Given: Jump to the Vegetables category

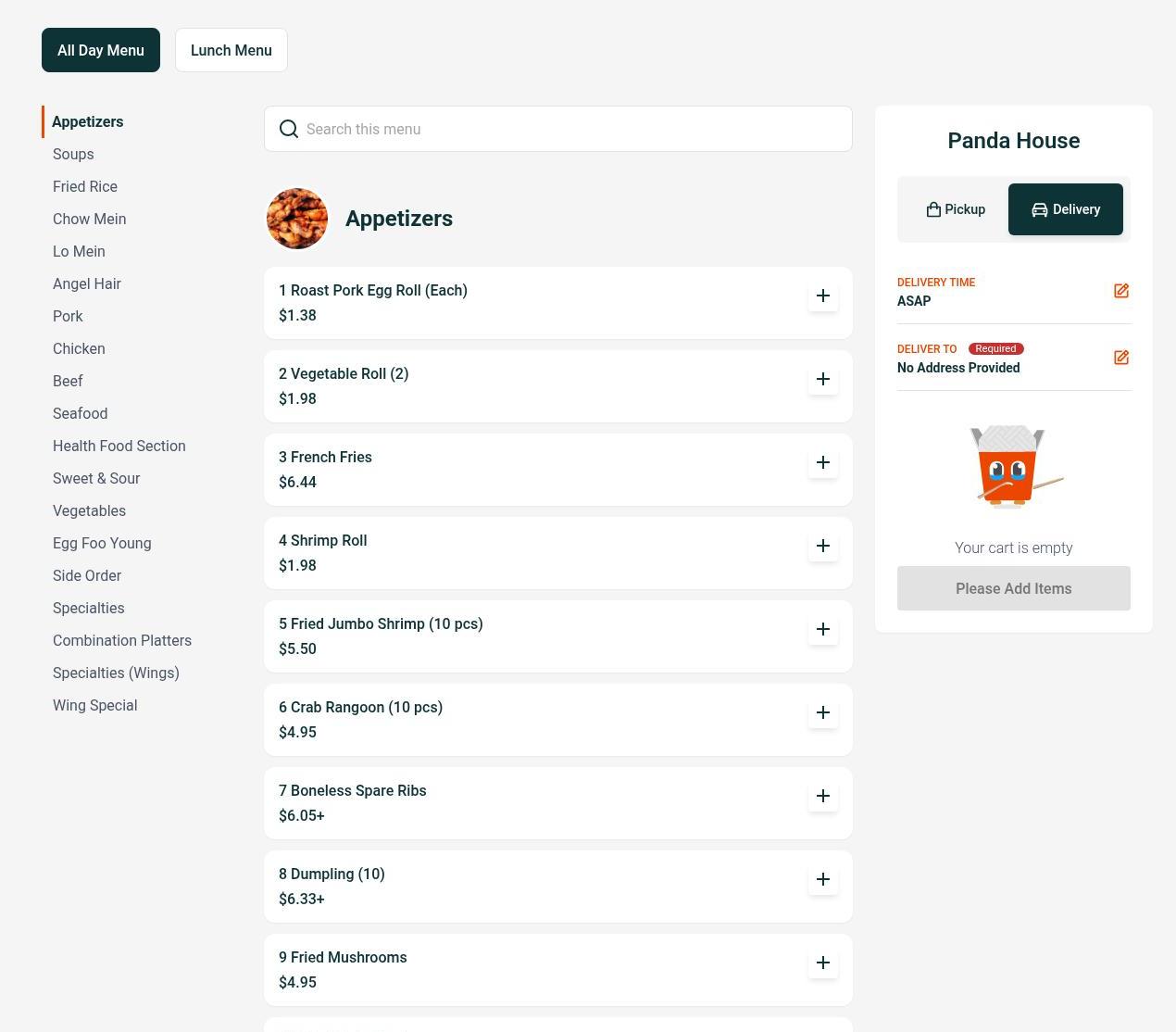Looking at the screenshot, I should pos(90,511).
